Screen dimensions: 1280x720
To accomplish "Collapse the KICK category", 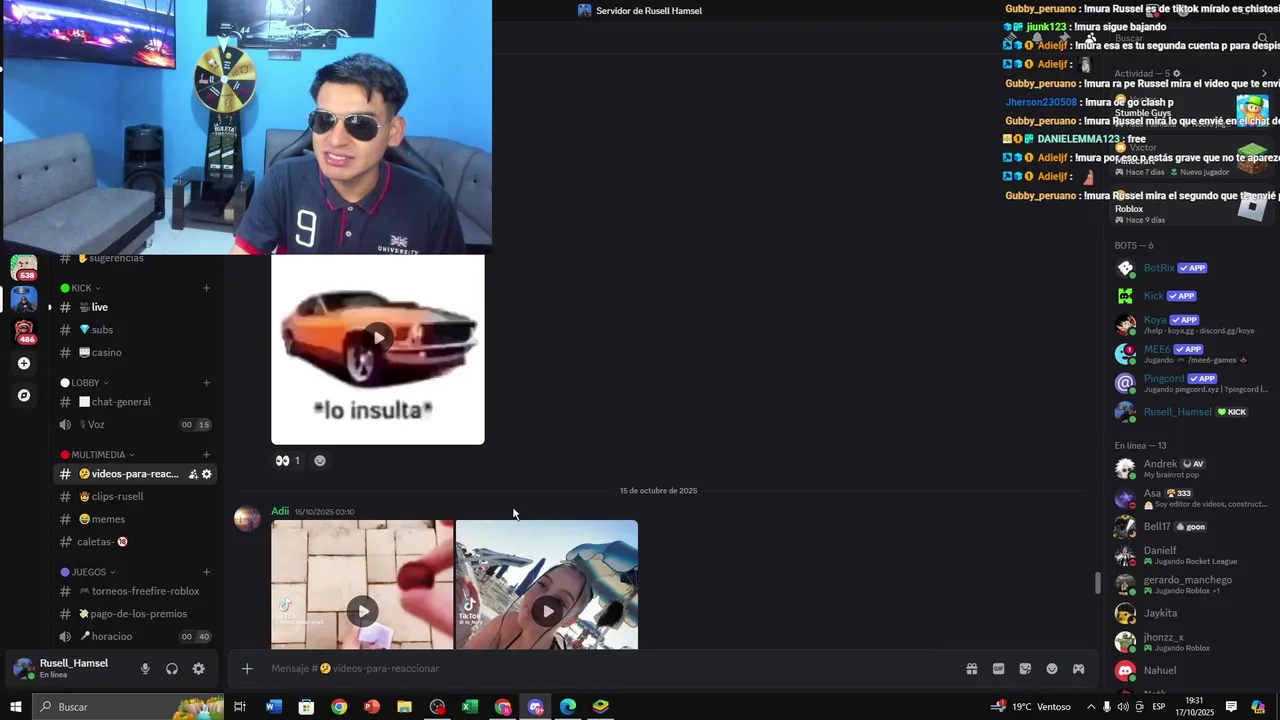I will (81, 288).
